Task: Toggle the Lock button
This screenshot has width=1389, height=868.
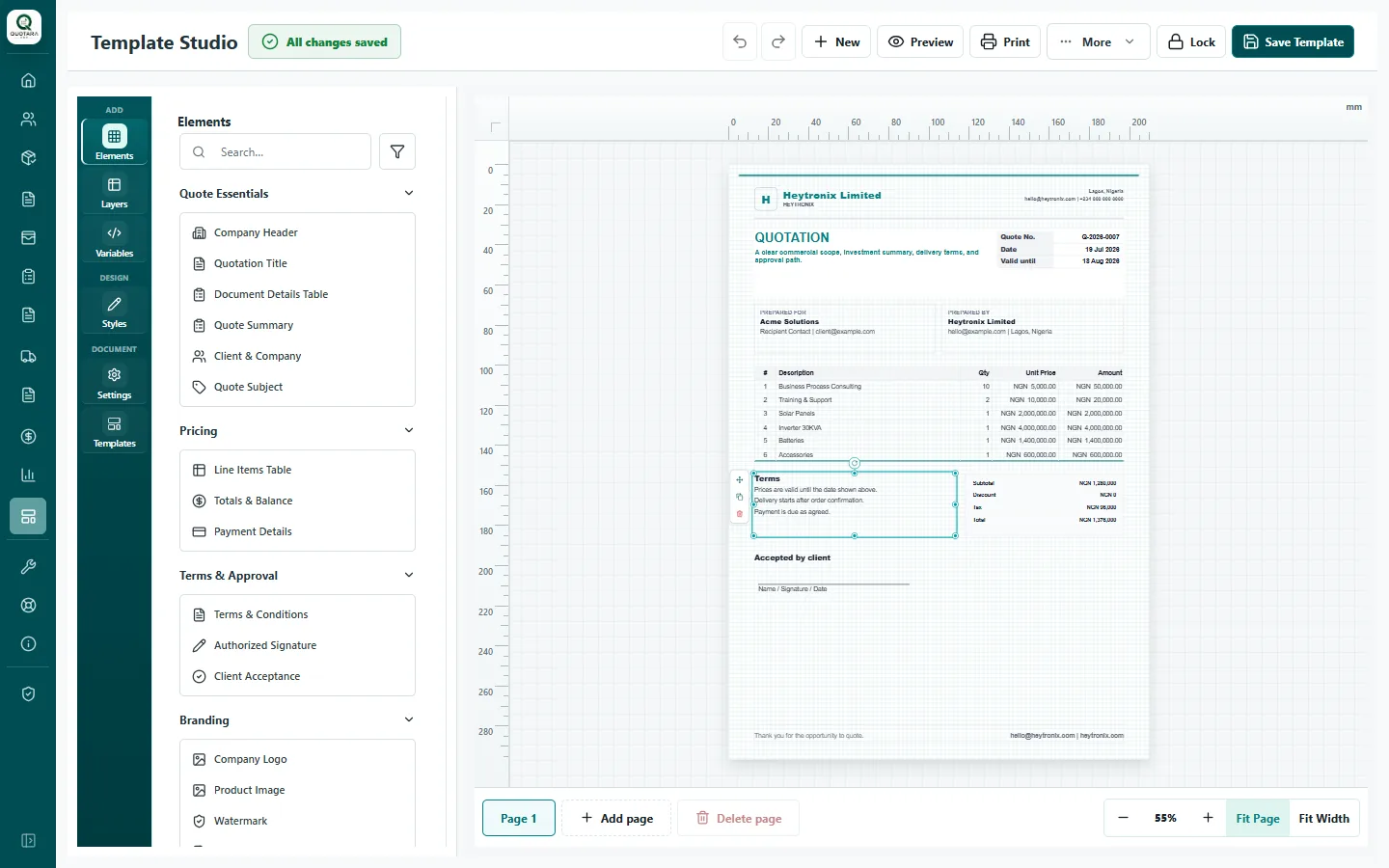Action: coord(1191,41)
